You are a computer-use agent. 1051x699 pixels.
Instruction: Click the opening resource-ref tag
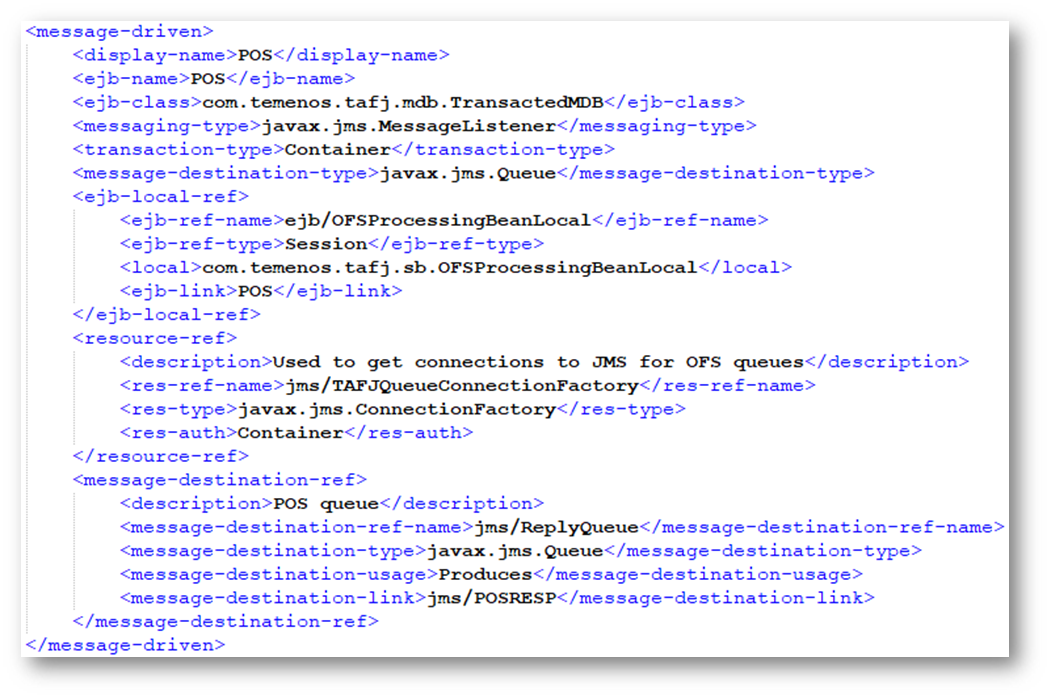coord(149,339)
